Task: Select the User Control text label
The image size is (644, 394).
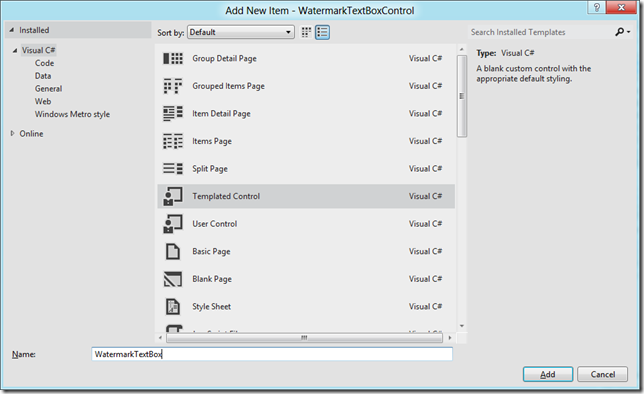Action: [214, 223]
